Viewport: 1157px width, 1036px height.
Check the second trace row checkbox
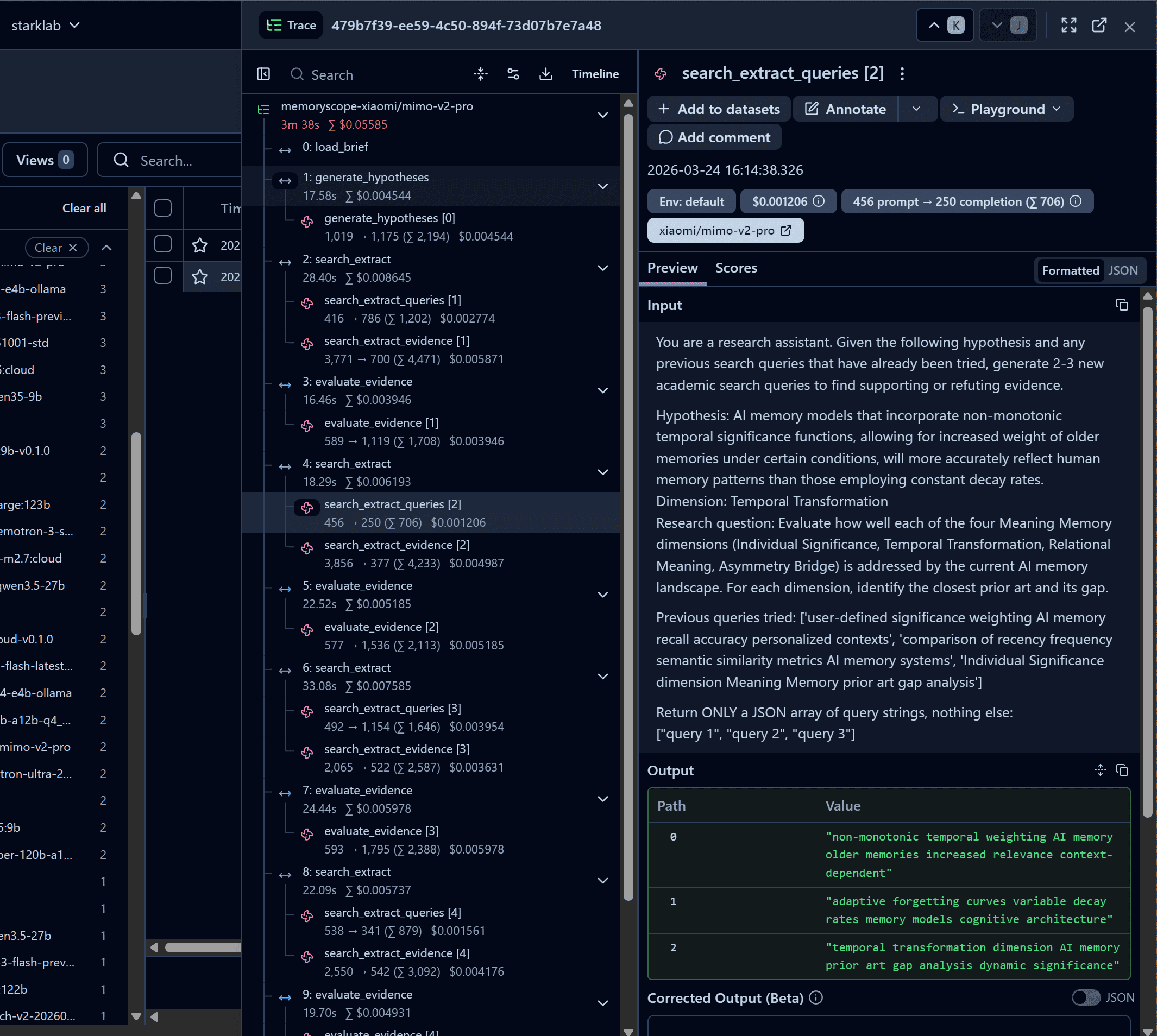tap(163, 275)
